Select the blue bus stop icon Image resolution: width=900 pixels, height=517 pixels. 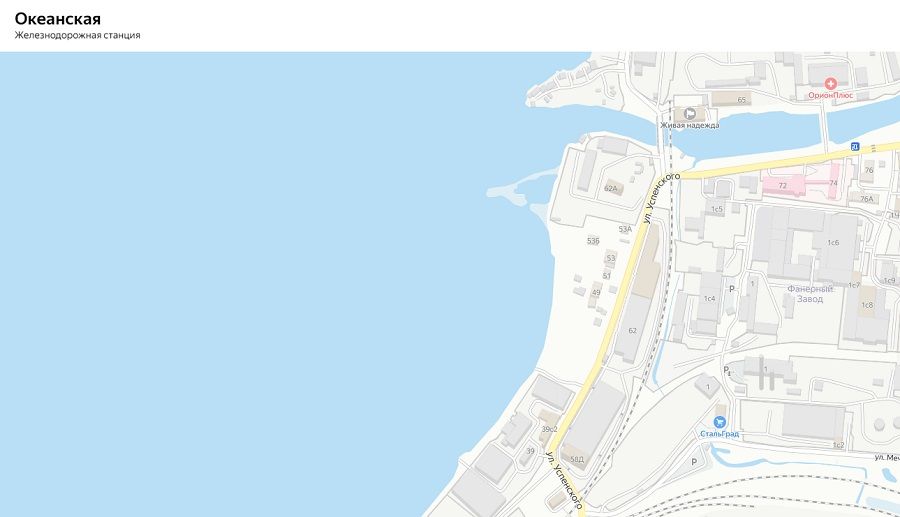pyautogui.click(x=855, y=147)
